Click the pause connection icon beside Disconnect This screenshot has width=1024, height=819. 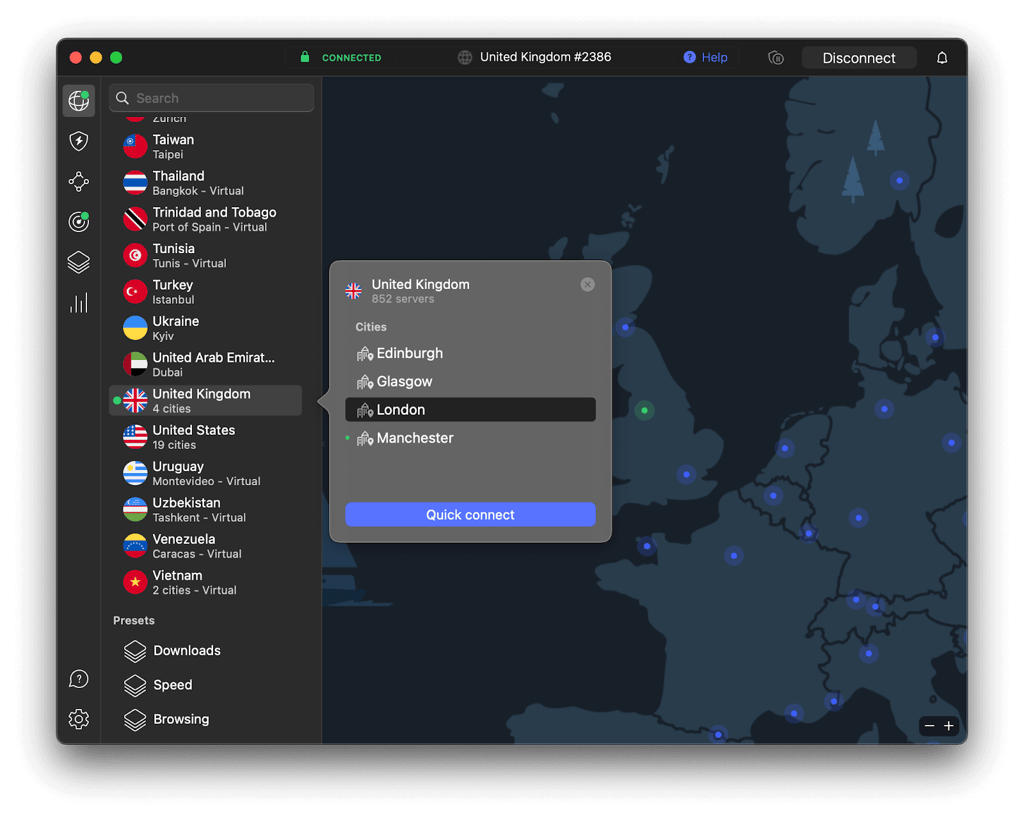776,57
